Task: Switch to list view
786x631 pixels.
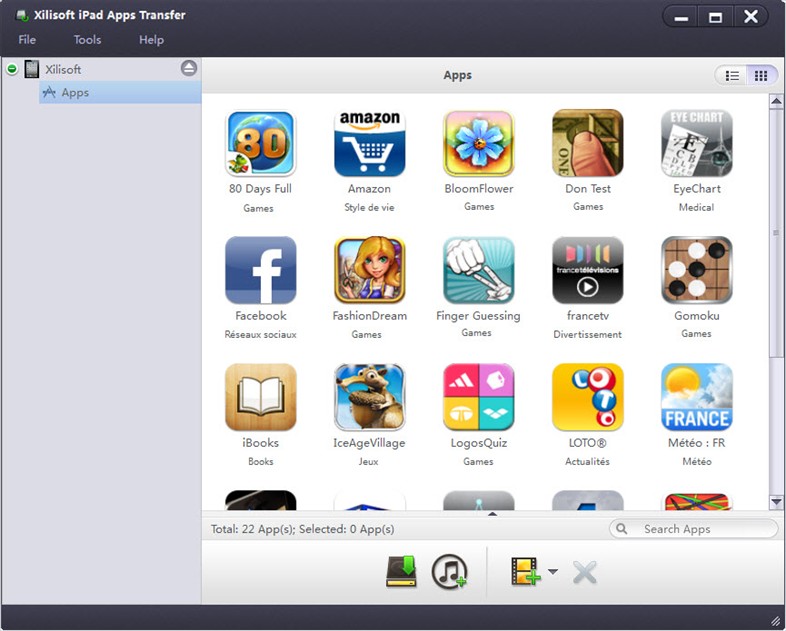Action: point(732,76)
